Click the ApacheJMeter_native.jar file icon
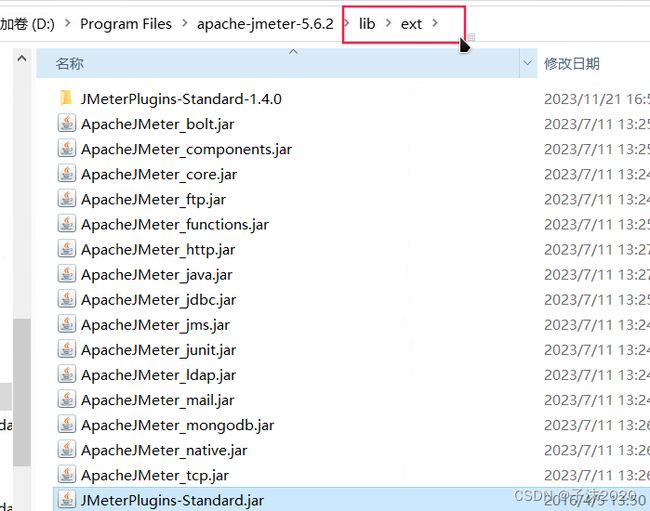 [x=66, y=450]
